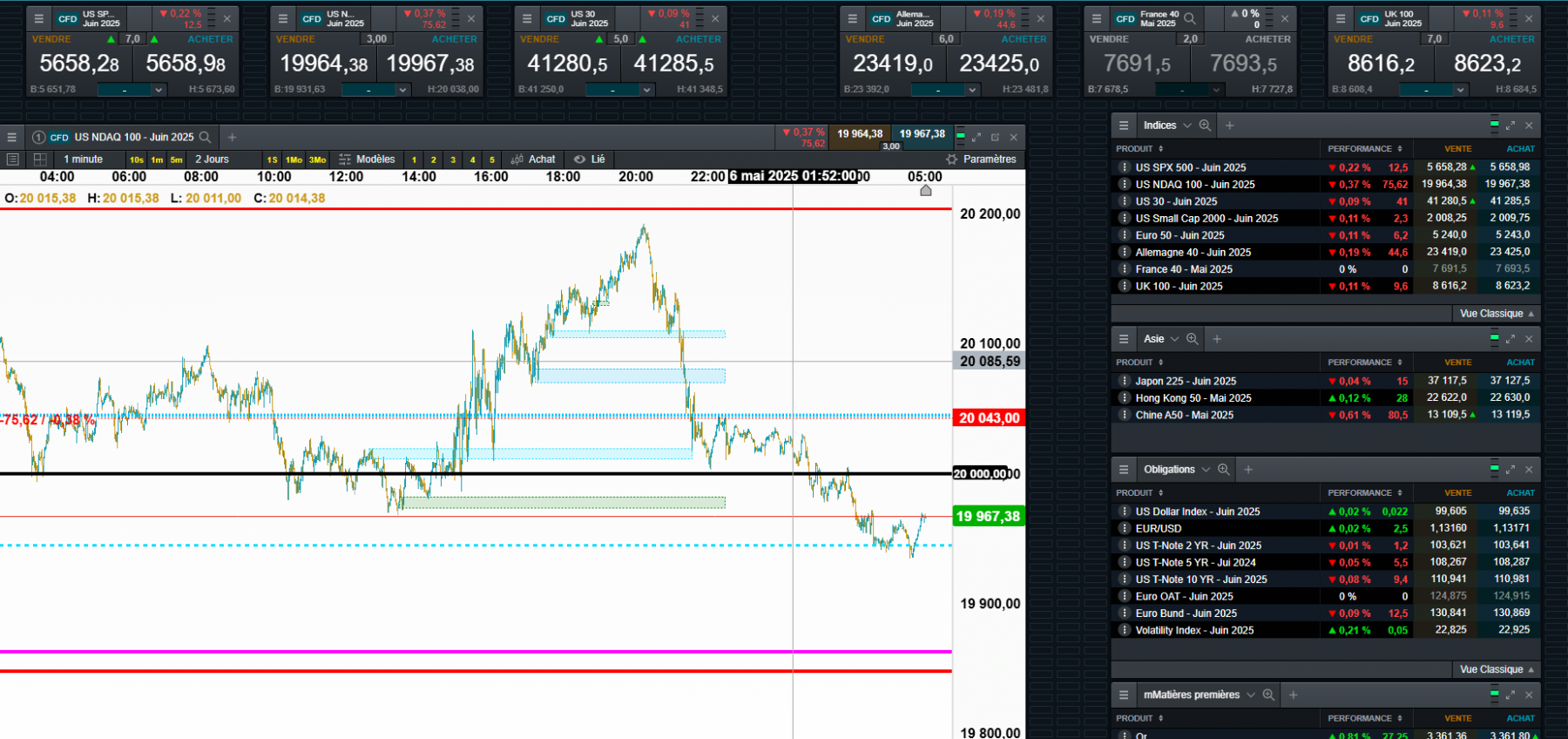Screen dimensions: 1568x739
Task: Pop out the NDAQ chart window
Action: 995,137
